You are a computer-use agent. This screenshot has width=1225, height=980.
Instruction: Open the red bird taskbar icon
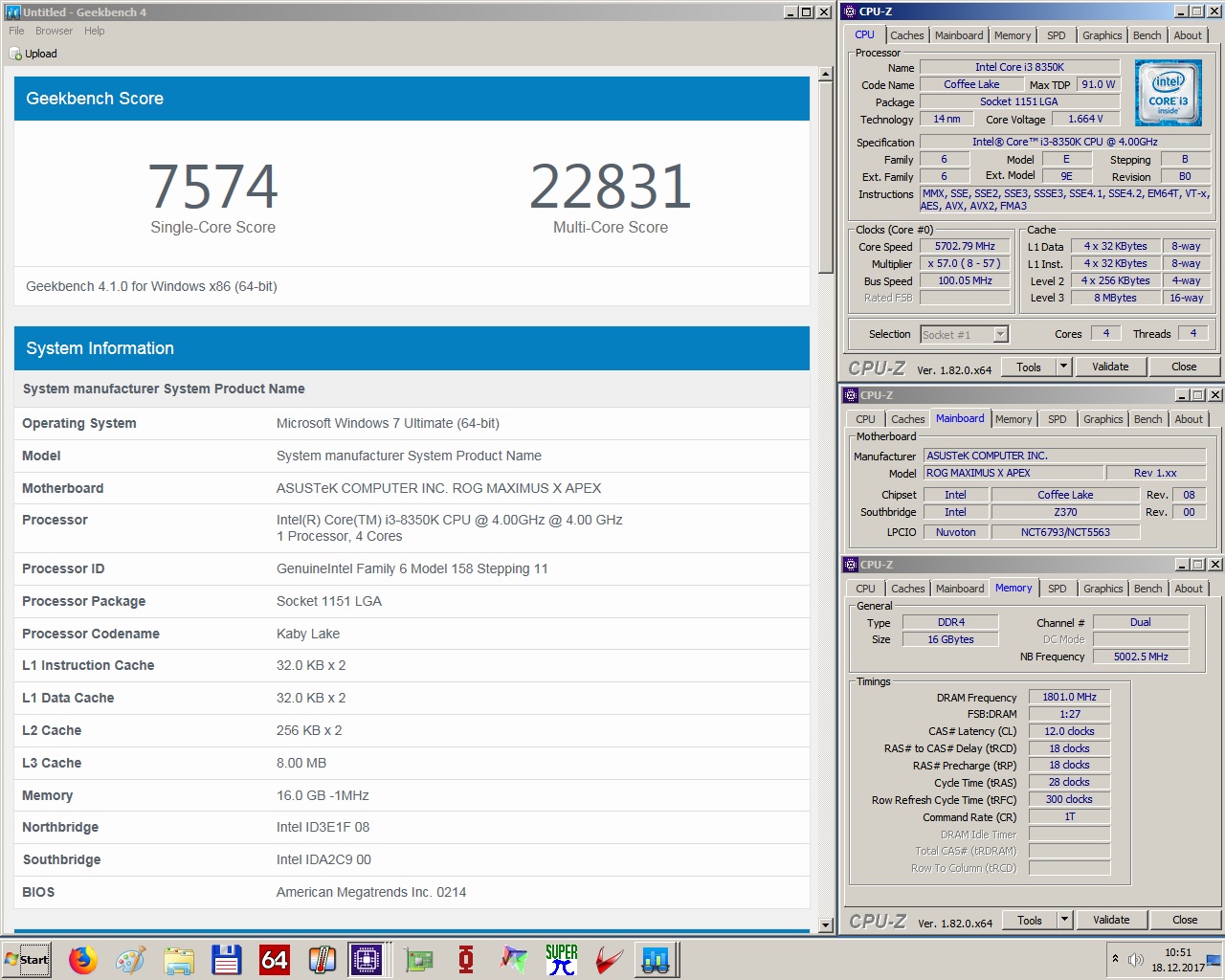(609, 959)
